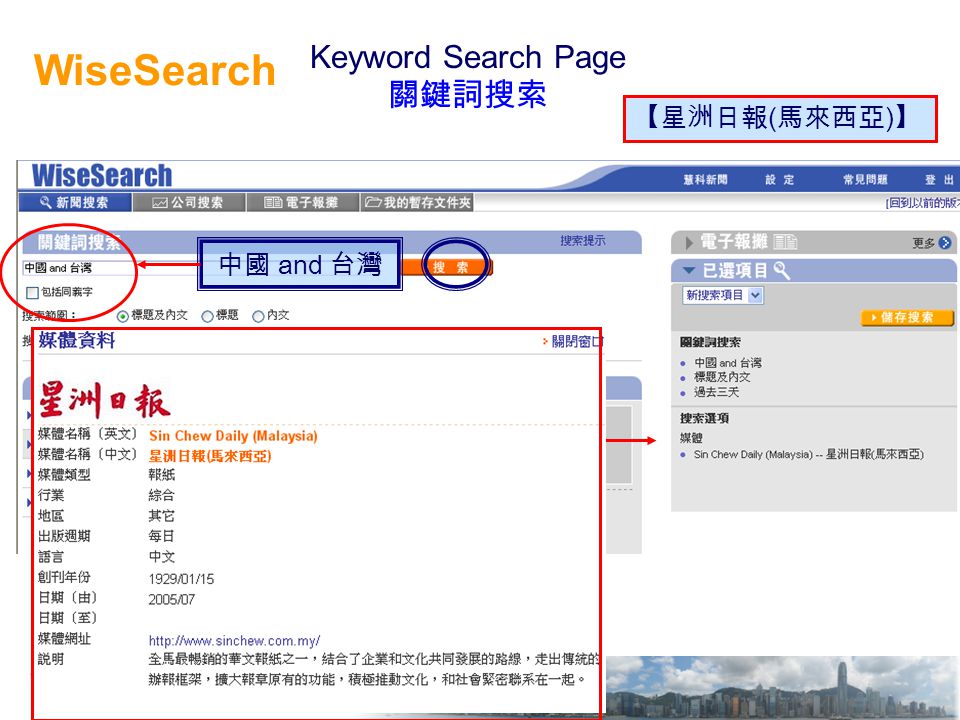Open the sinchew.com.my website link
960x720 pixels.
point(234,640)
